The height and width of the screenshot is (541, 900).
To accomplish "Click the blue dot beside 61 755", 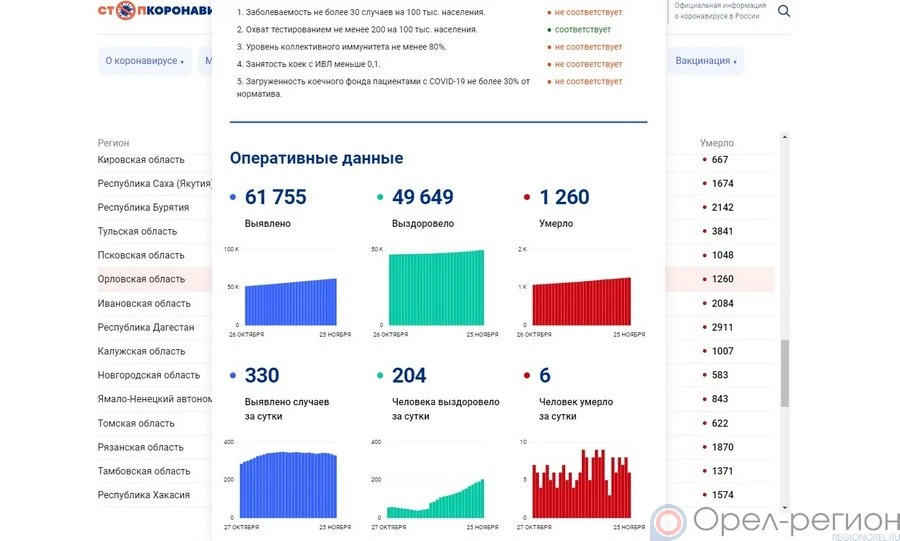I will click(x=234, y=198).
